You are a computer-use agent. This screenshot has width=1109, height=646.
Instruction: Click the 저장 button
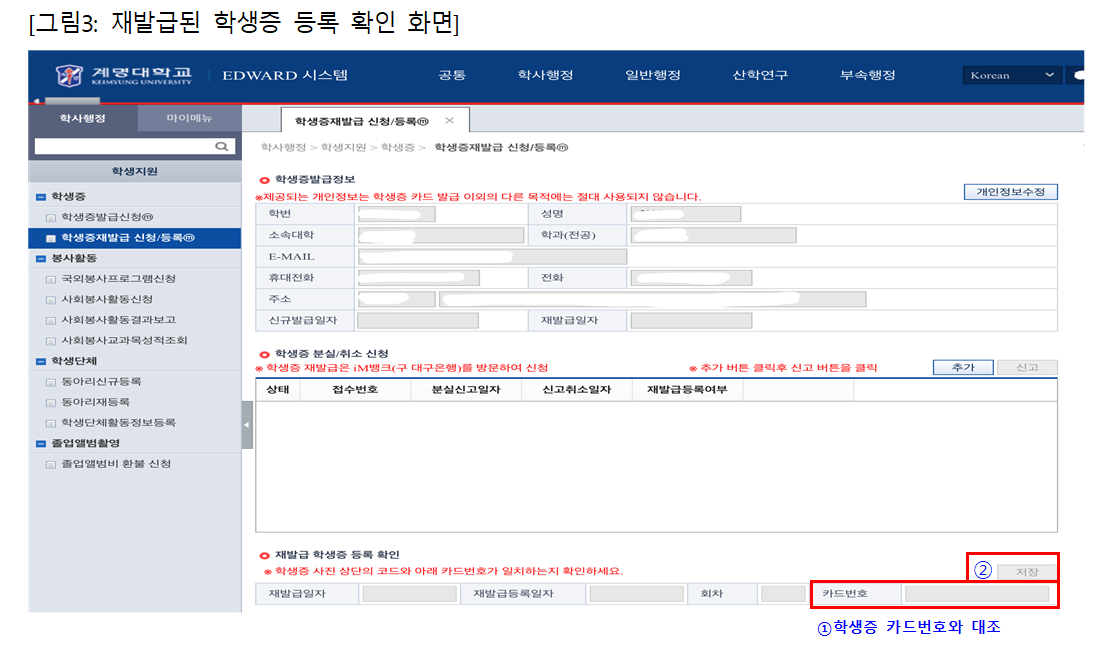(x=1026, y=571)
